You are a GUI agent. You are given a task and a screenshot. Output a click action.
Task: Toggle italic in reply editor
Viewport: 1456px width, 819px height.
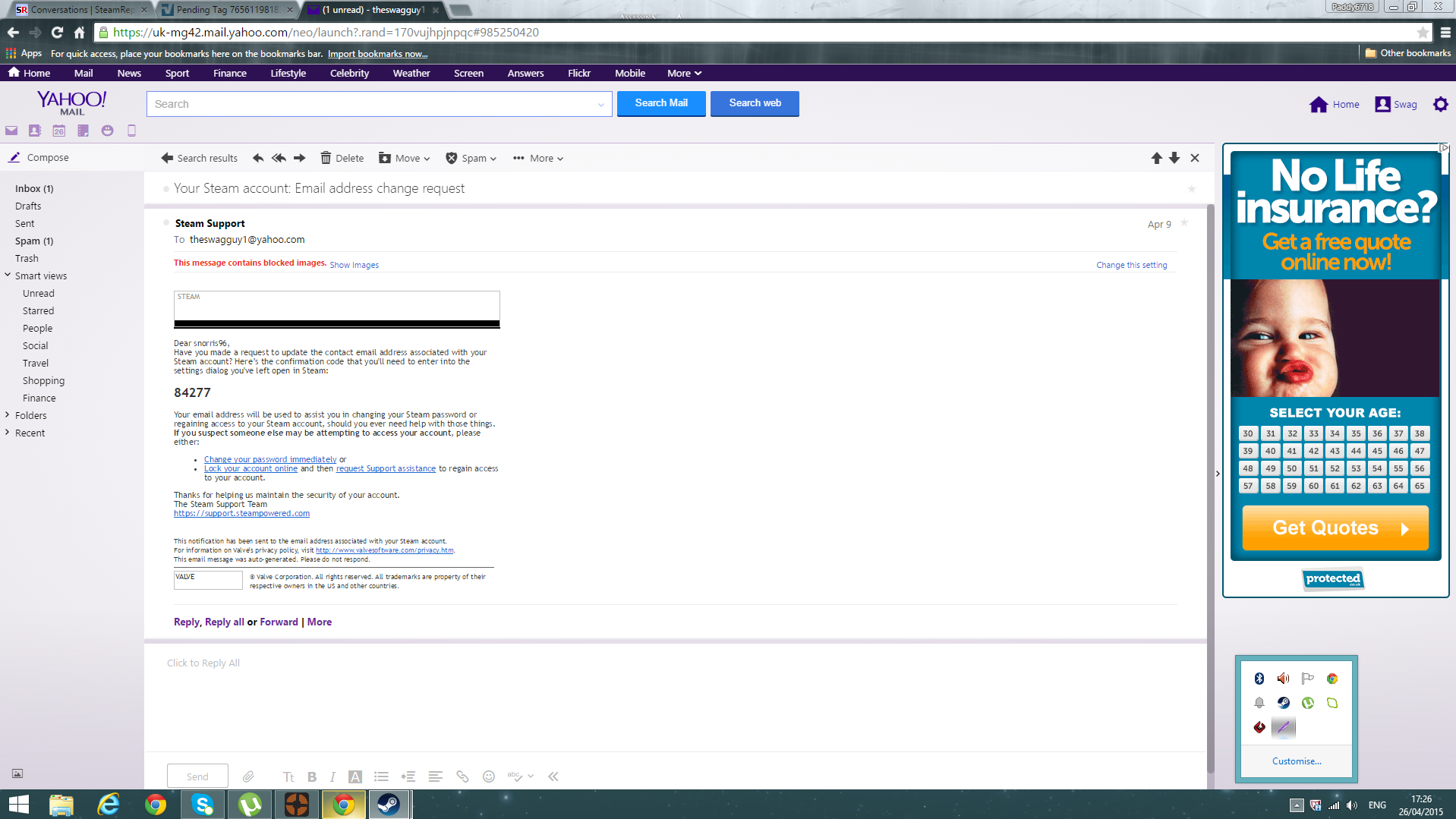[x=332, y=776]
